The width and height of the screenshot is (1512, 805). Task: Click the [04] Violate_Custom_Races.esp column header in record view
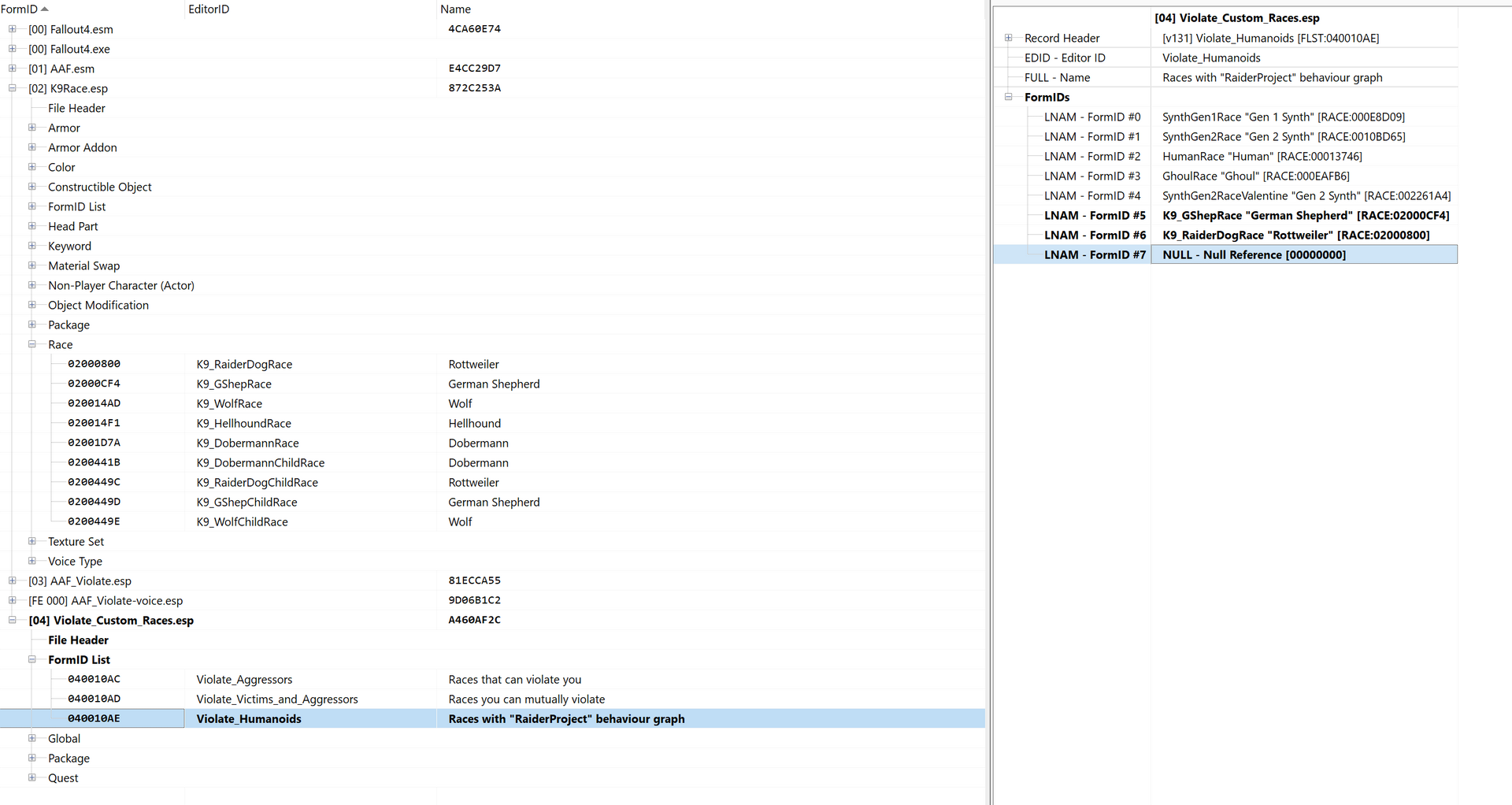pyautogui.click(x=1304, y=18)
